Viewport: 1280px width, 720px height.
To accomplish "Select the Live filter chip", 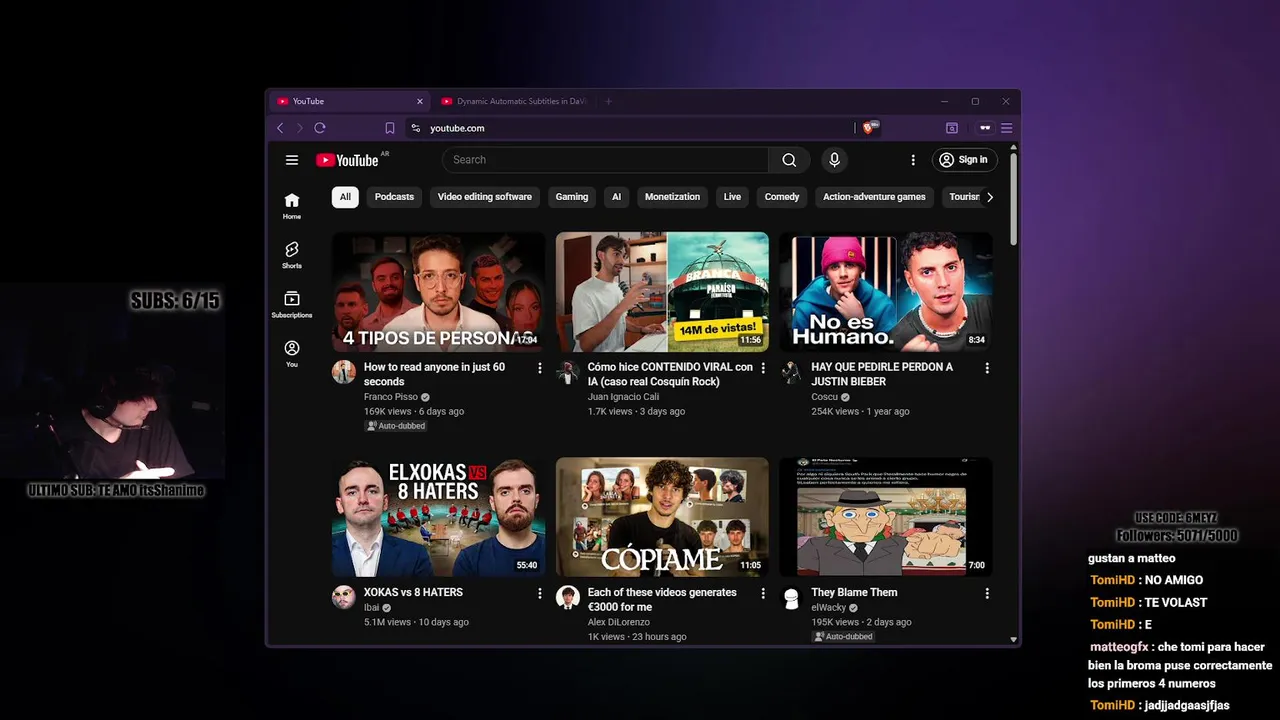I will [732, 197].
